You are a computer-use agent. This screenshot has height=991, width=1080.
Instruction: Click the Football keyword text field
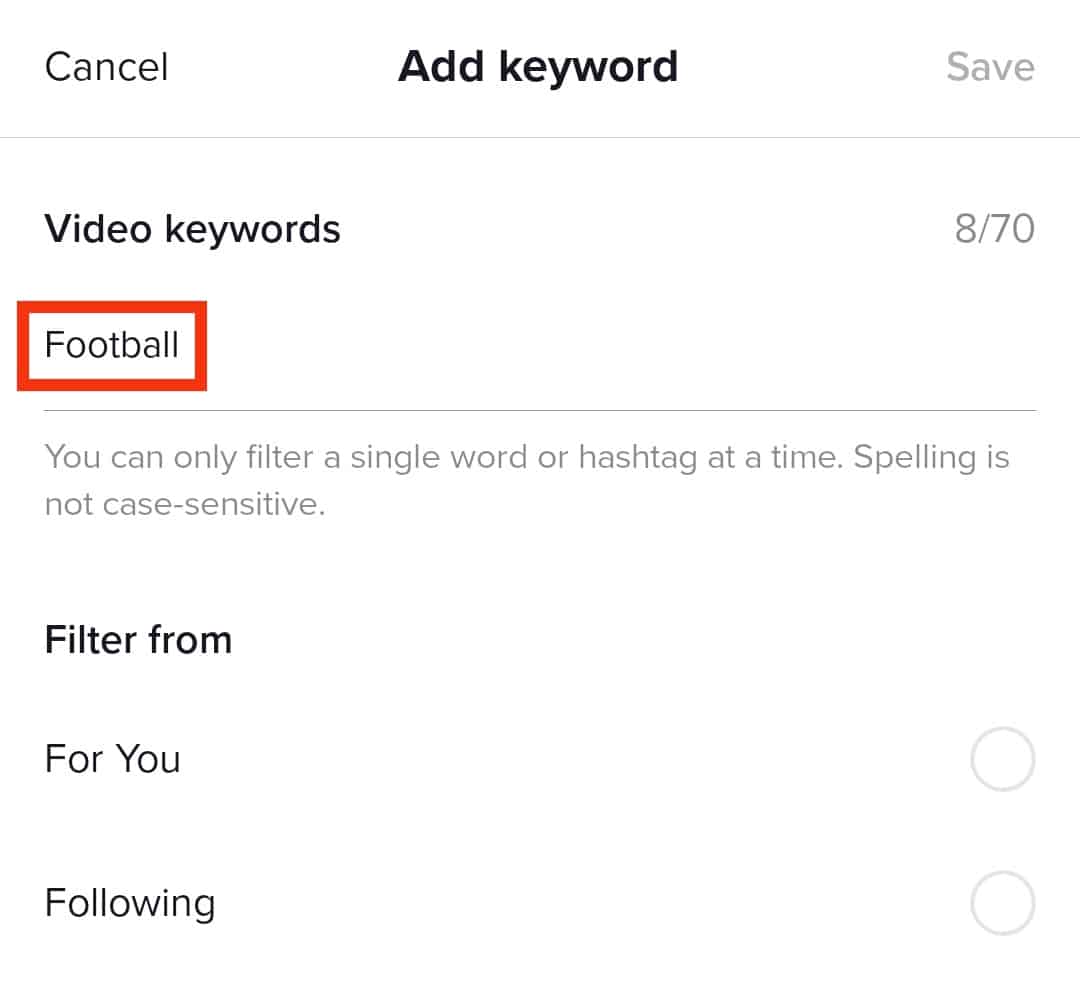coord(112,345)
